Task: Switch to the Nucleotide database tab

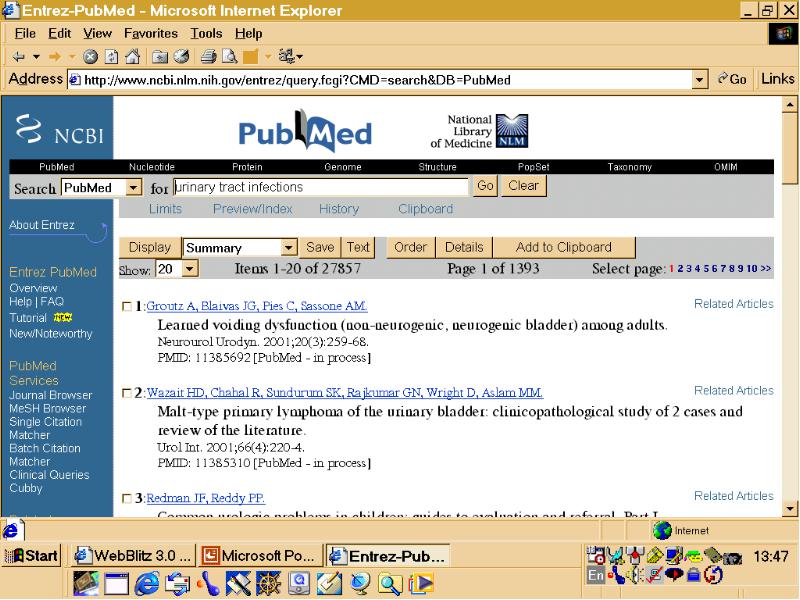Action: point(152,167)
